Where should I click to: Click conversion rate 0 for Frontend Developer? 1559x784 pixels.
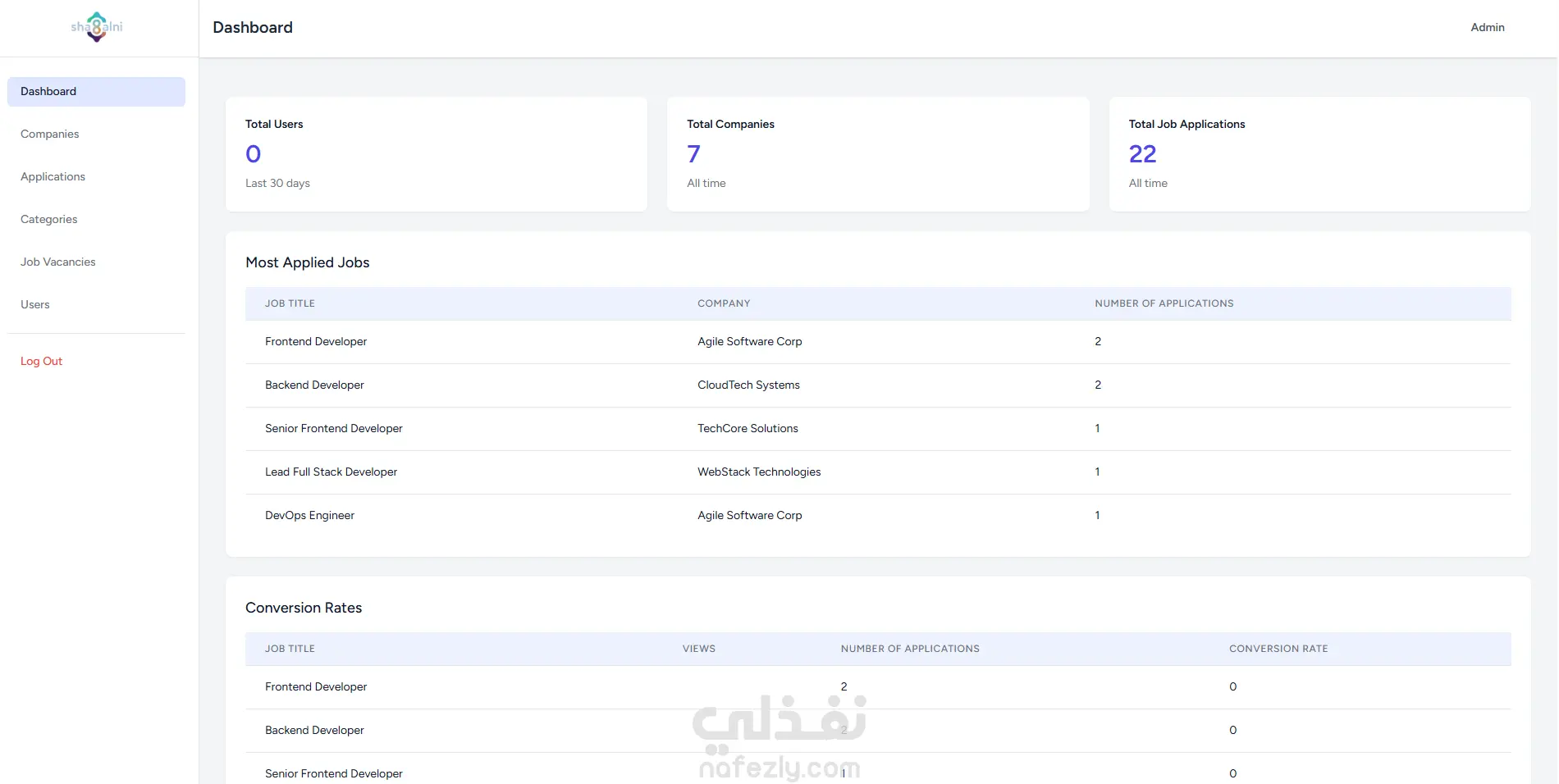[1232, 687]
